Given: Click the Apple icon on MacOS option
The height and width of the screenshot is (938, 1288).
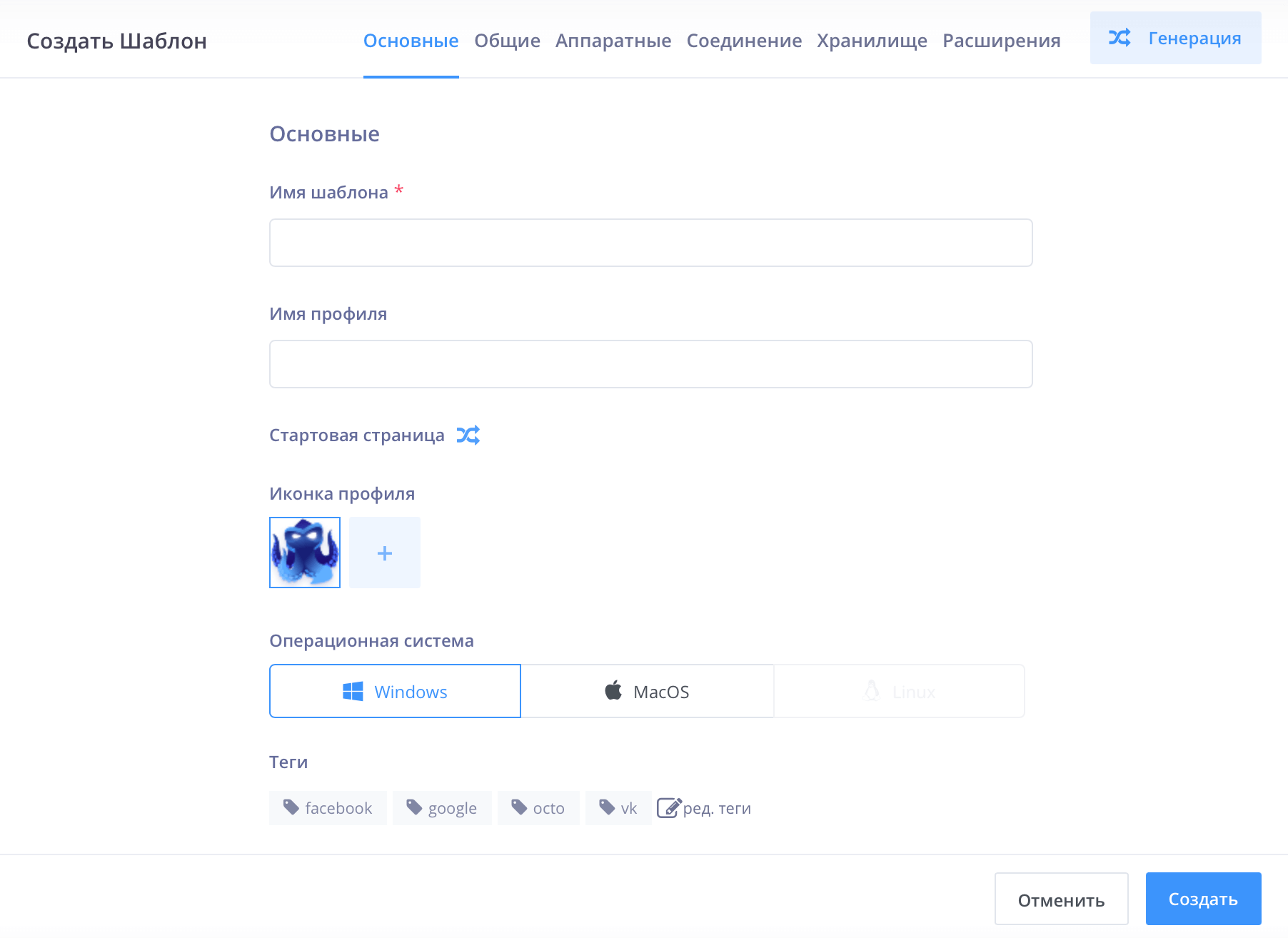Looking at the screenshot, I should pyautogui.click(x=613, y=690).
